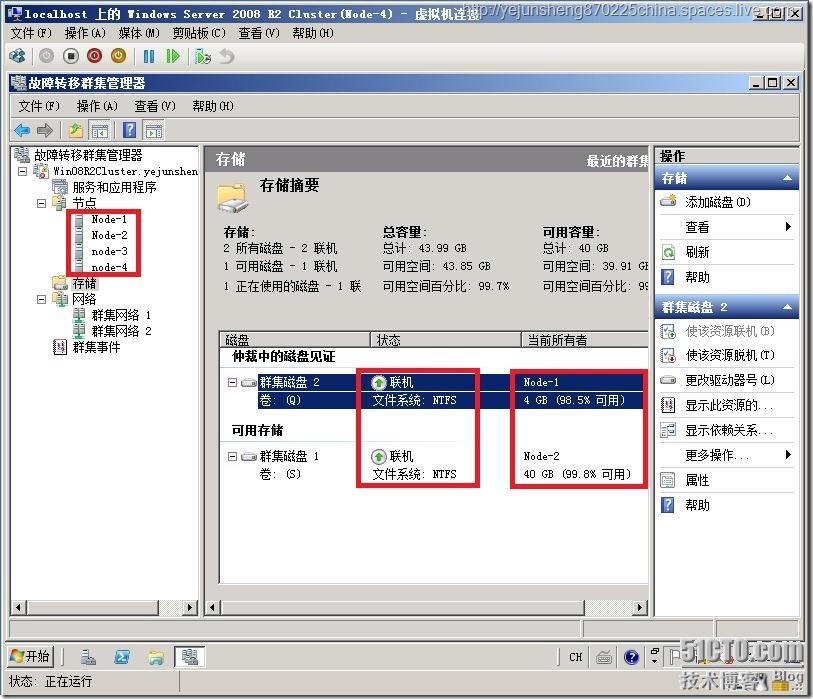This screenshot has height=699, width=813.
Task: Select 存储 in the tree
Action: (84, 283)
